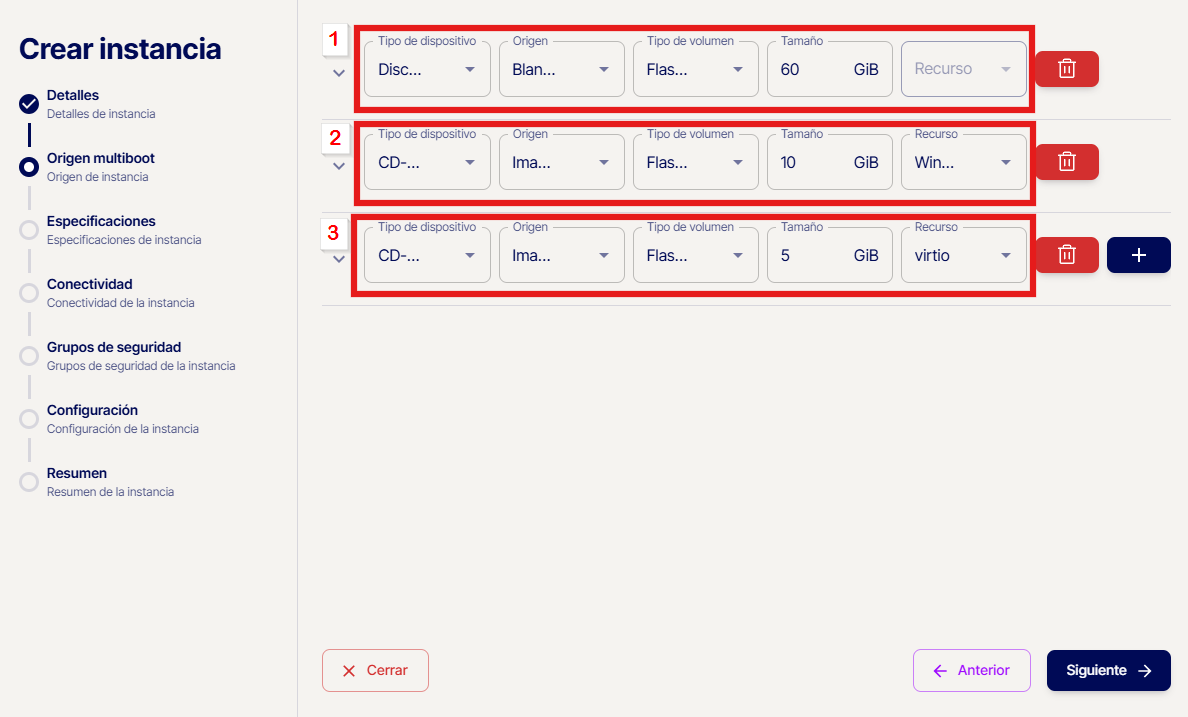Click the Cerrar button

[x=375, y=671]
